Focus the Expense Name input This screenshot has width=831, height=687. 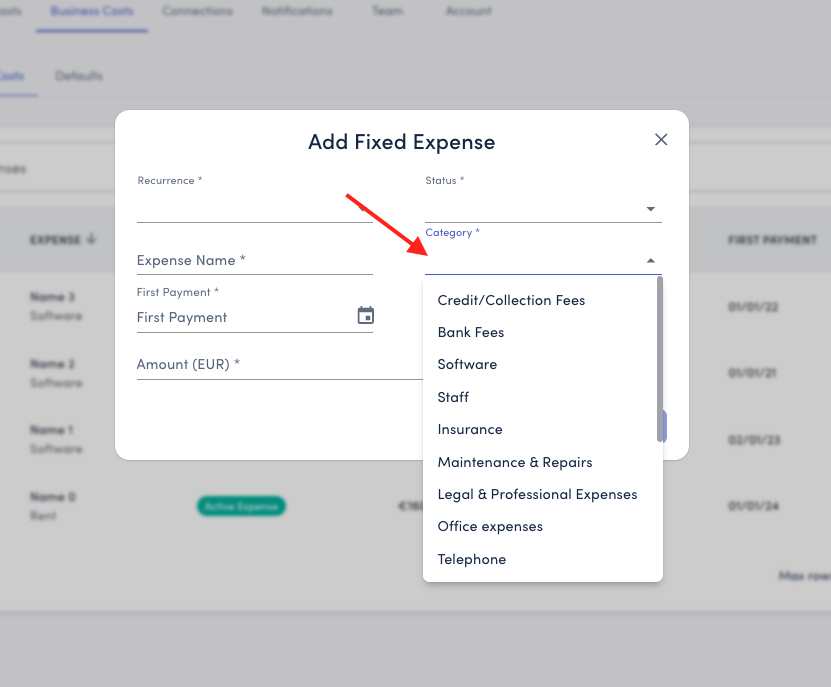coord(254,260)
